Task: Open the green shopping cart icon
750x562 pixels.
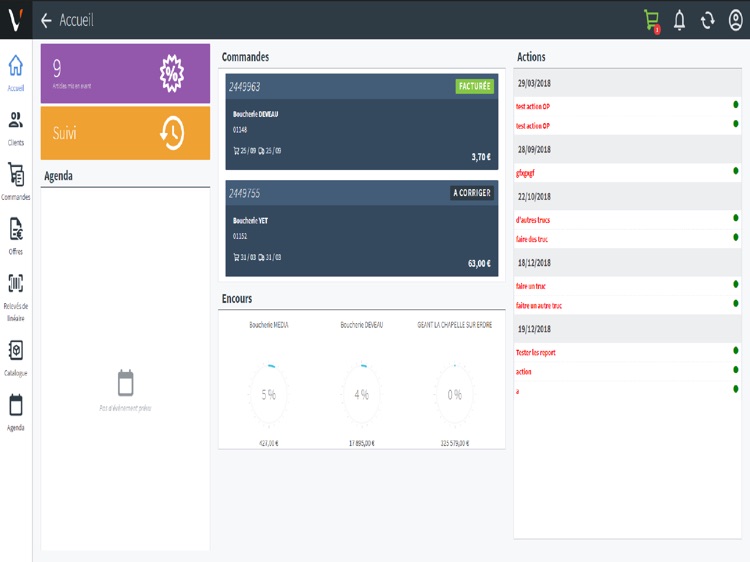Action: click(x=651, y=21)
